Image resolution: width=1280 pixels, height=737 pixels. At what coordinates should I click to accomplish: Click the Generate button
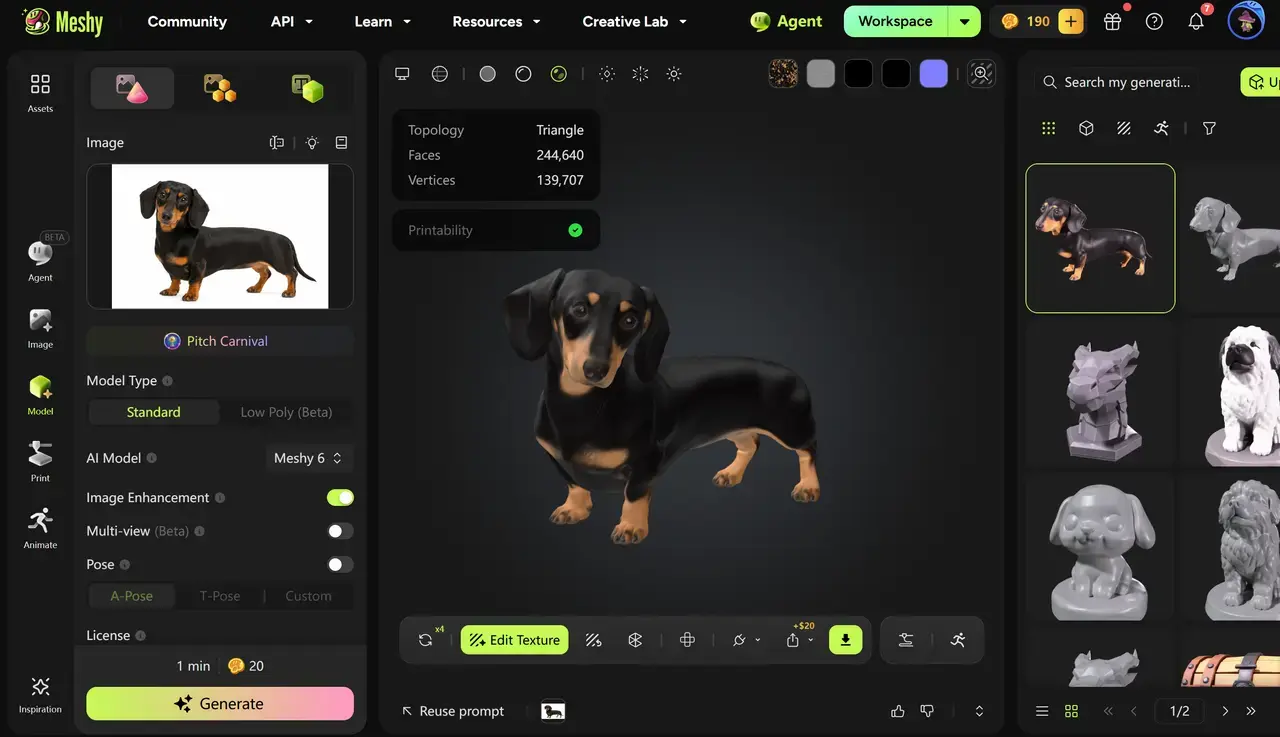pyautogui.click(x=220, y=703)
